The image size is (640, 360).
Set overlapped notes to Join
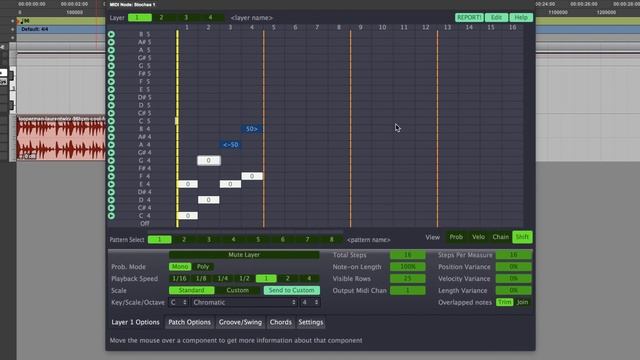click(522, 302)
